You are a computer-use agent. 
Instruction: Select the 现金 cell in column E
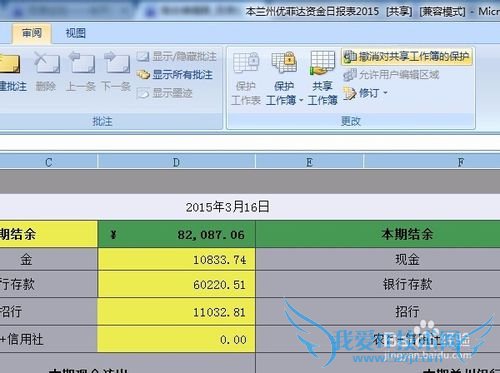tap(378, 259)
